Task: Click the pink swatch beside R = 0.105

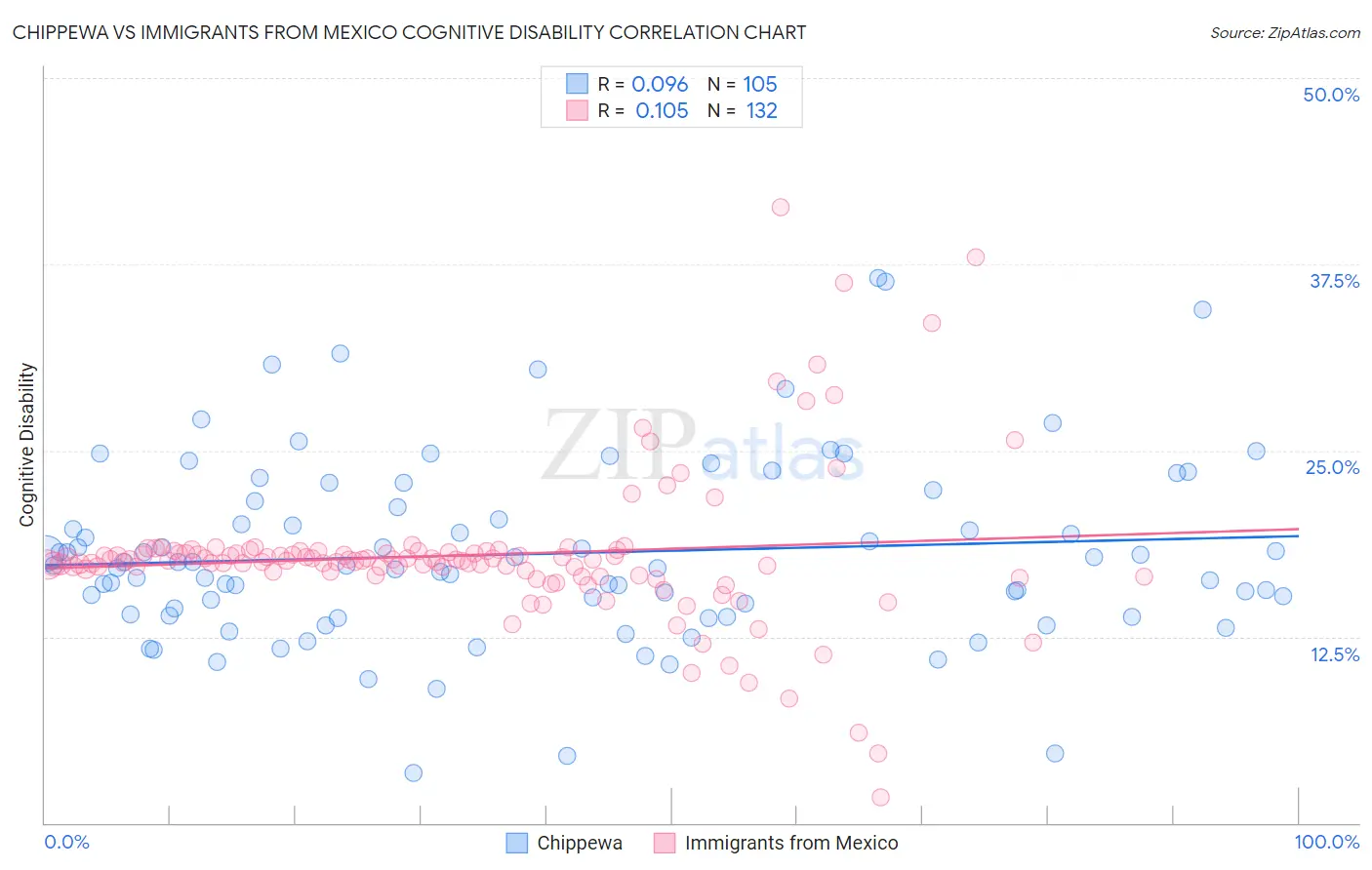Action: point(577,110)
